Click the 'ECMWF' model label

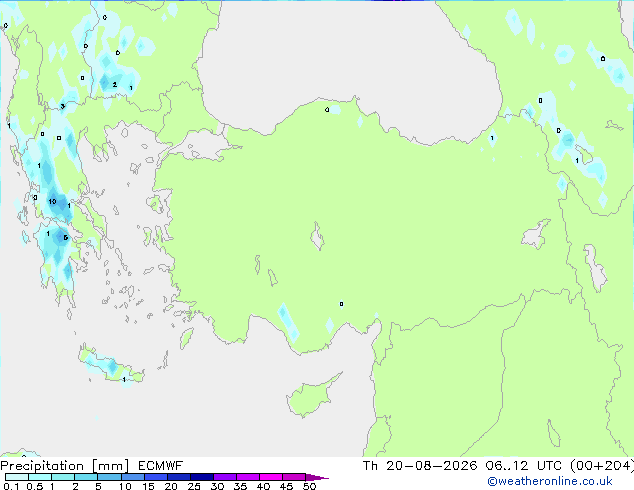coord(161,466)
